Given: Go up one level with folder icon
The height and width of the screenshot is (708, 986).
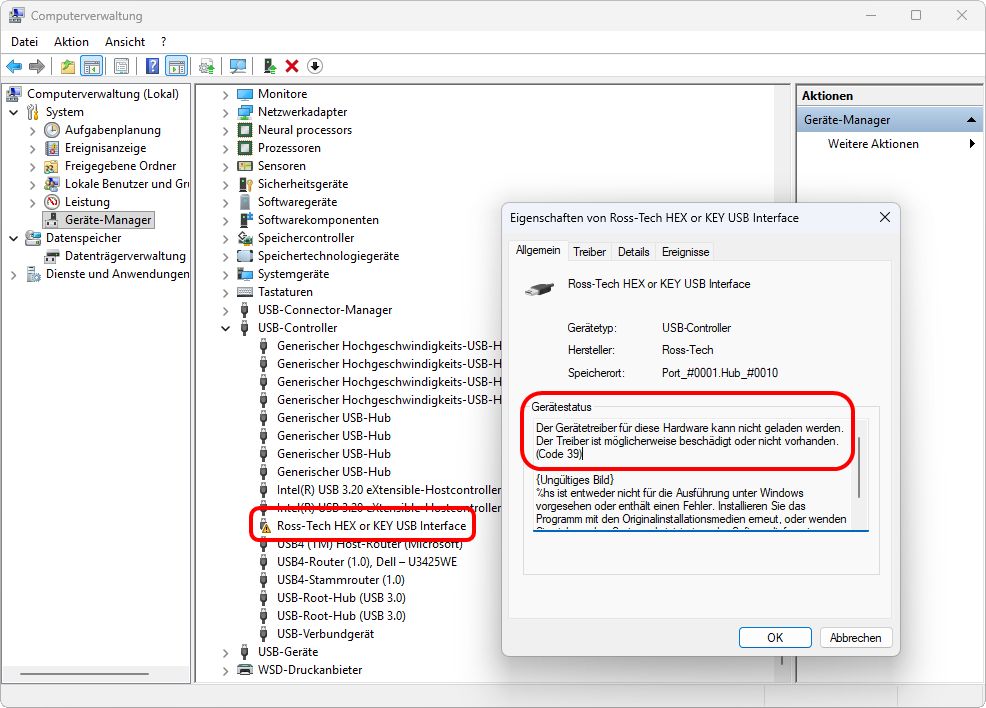Looking at the screenshot, I should click(x=68, y=66).
